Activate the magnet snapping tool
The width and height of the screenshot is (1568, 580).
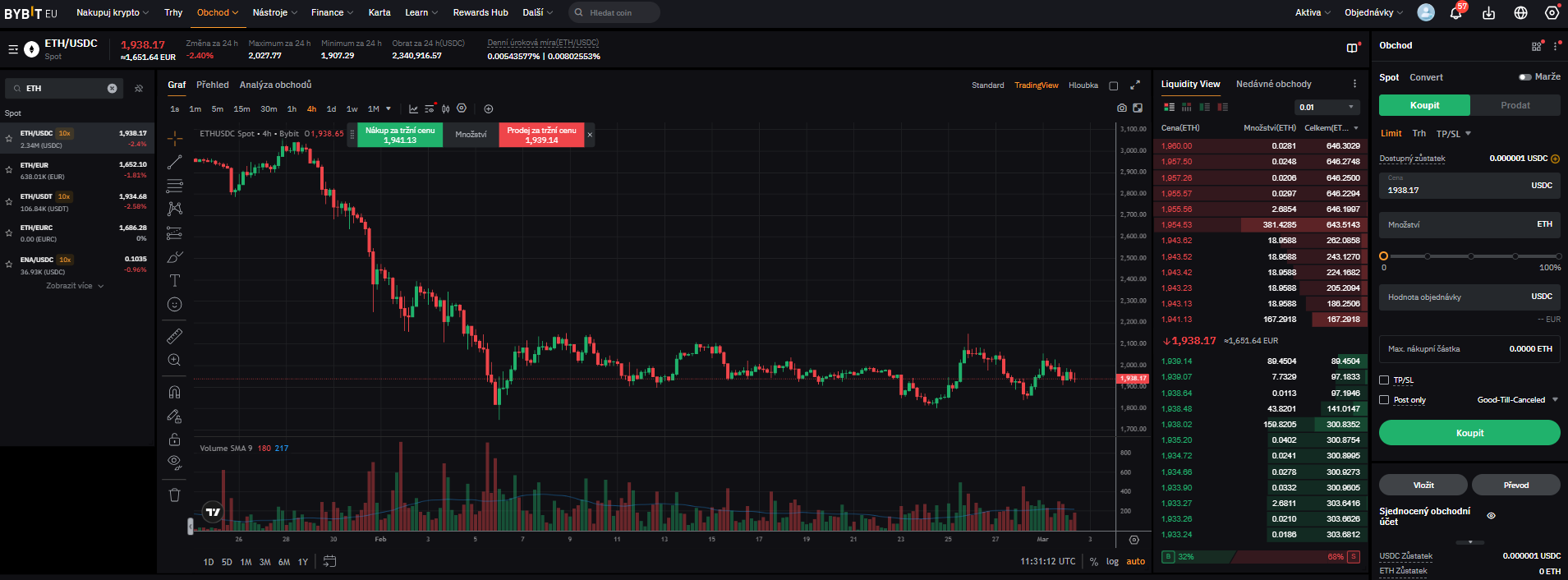point(174,392)
